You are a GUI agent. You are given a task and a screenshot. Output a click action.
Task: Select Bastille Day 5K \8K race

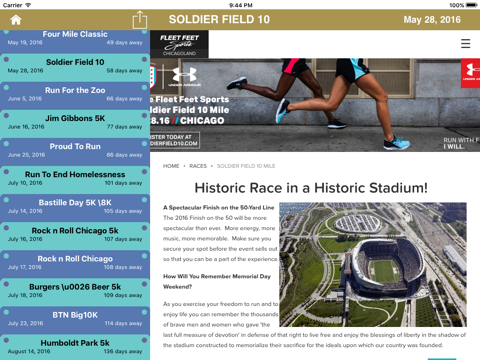point(75,208)
